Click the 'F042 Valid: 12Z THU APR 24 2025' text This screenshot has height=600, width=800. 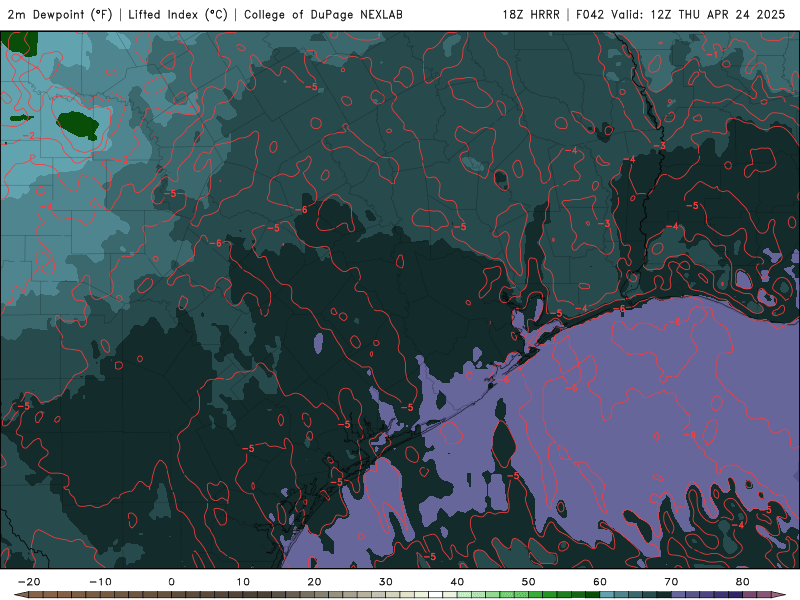coord(681,15)
